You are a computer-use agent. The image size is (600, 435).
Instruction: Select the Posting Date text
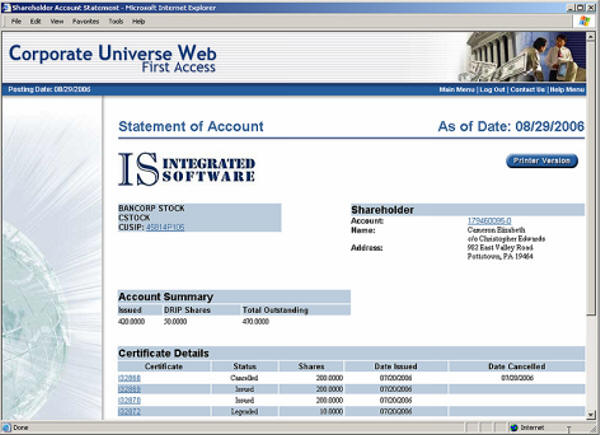[x=49, y=90]
